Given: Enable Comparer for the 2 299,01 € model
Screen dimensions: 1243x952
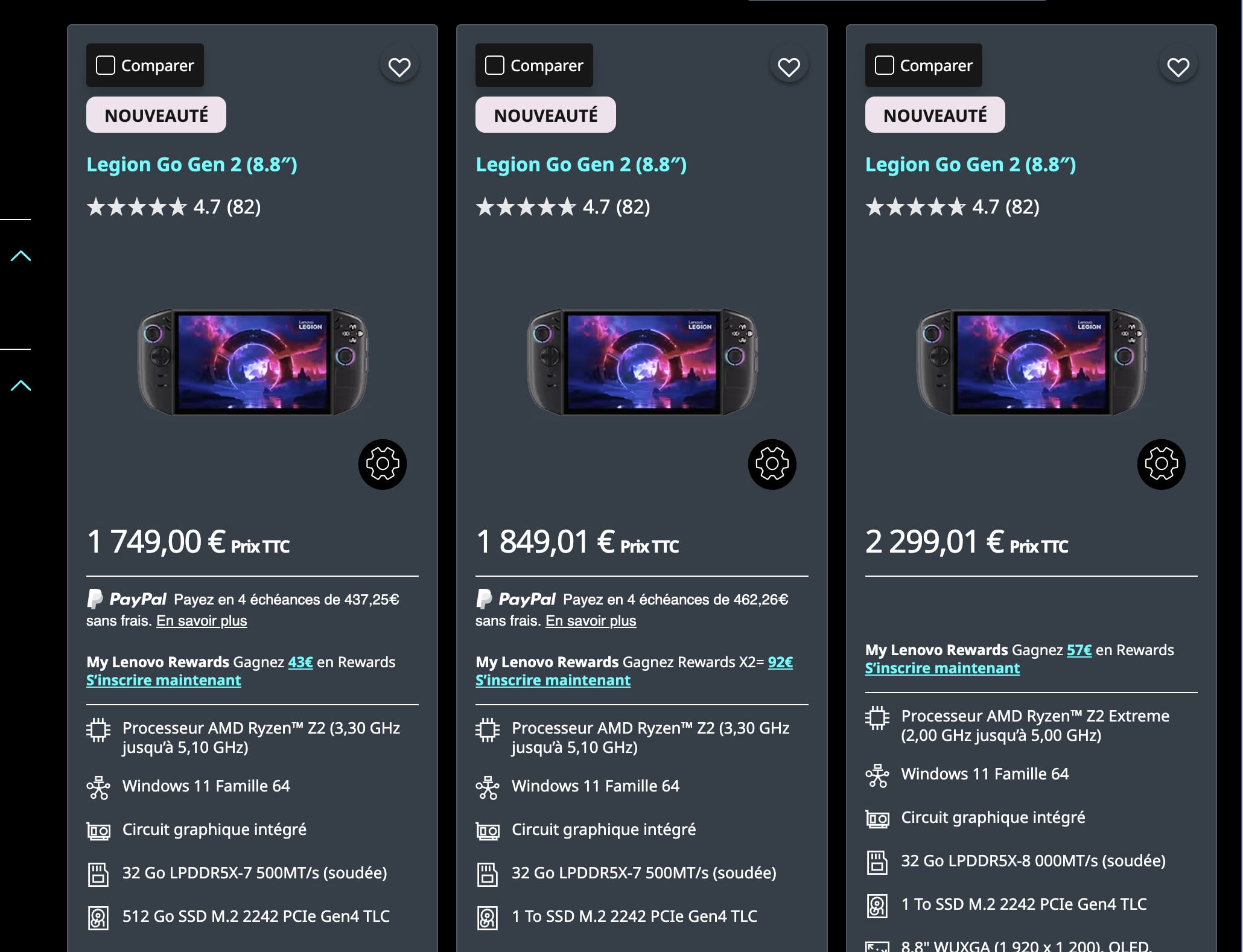Looking at the screenshot, I should 884,65.
